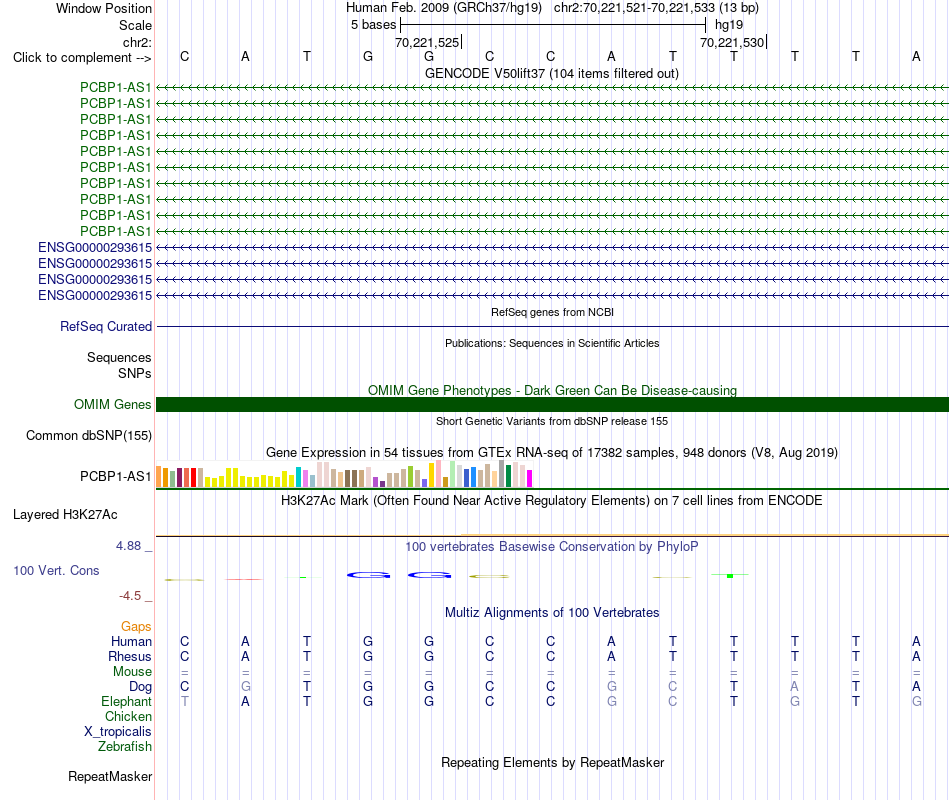Click the Rhesus species label
Screen dimensions: 950x800
click(x=130, y=656)
